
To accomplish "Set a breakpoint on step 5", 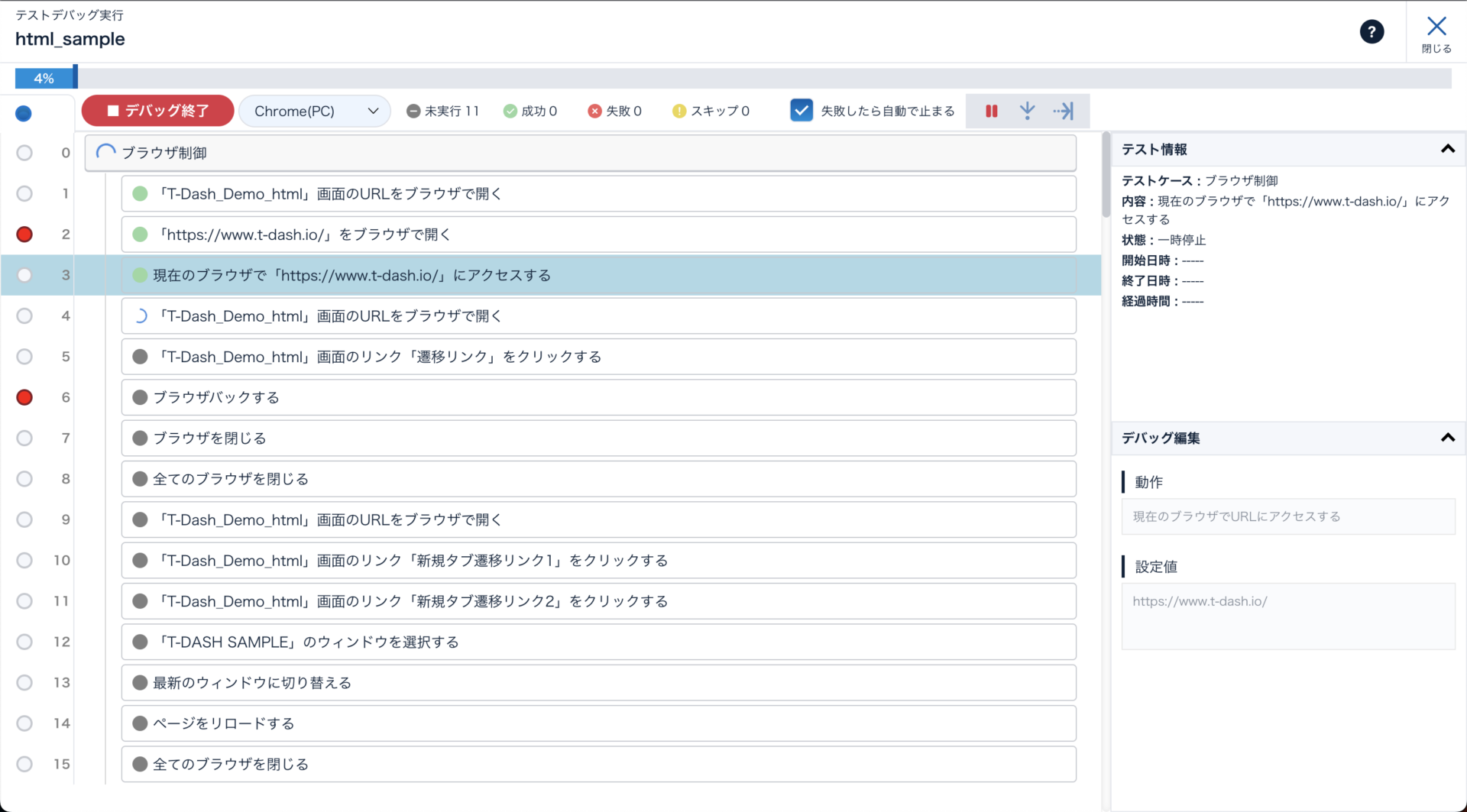I will (x=24, y=357).
